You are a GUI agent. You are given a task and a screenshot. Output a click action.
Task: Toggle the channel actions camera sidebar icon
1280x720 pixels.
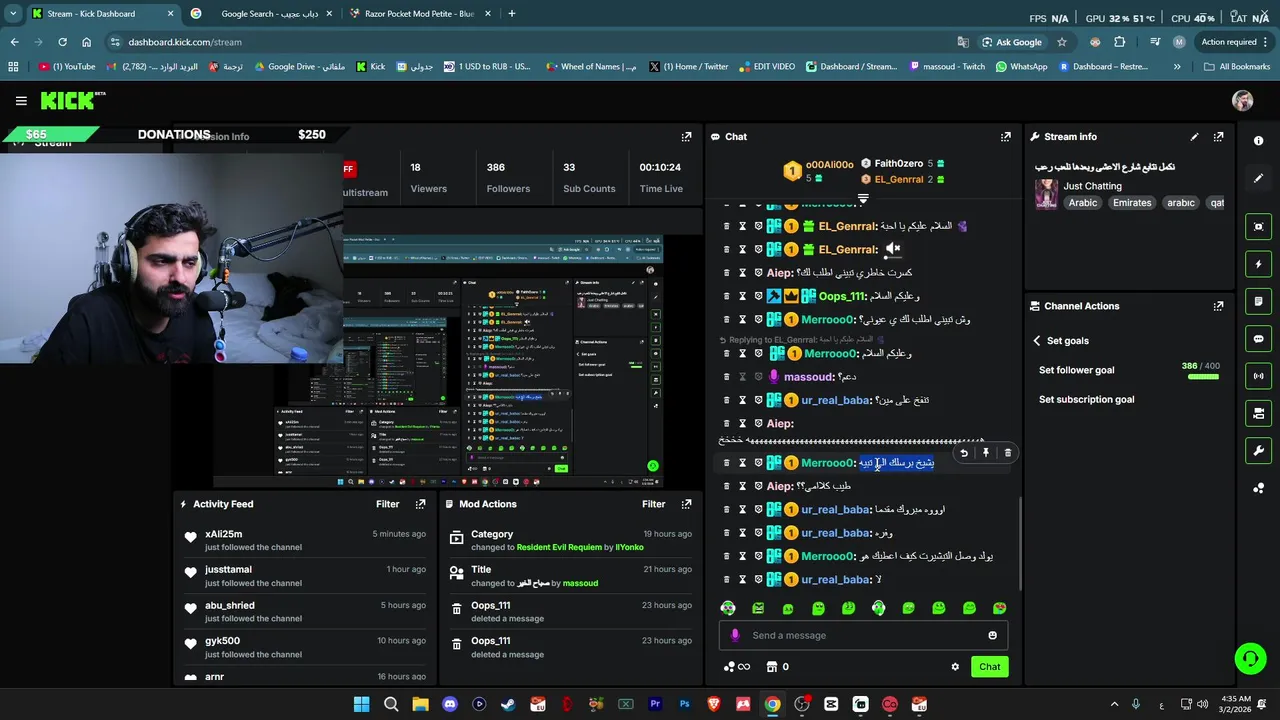[1258, 413]
